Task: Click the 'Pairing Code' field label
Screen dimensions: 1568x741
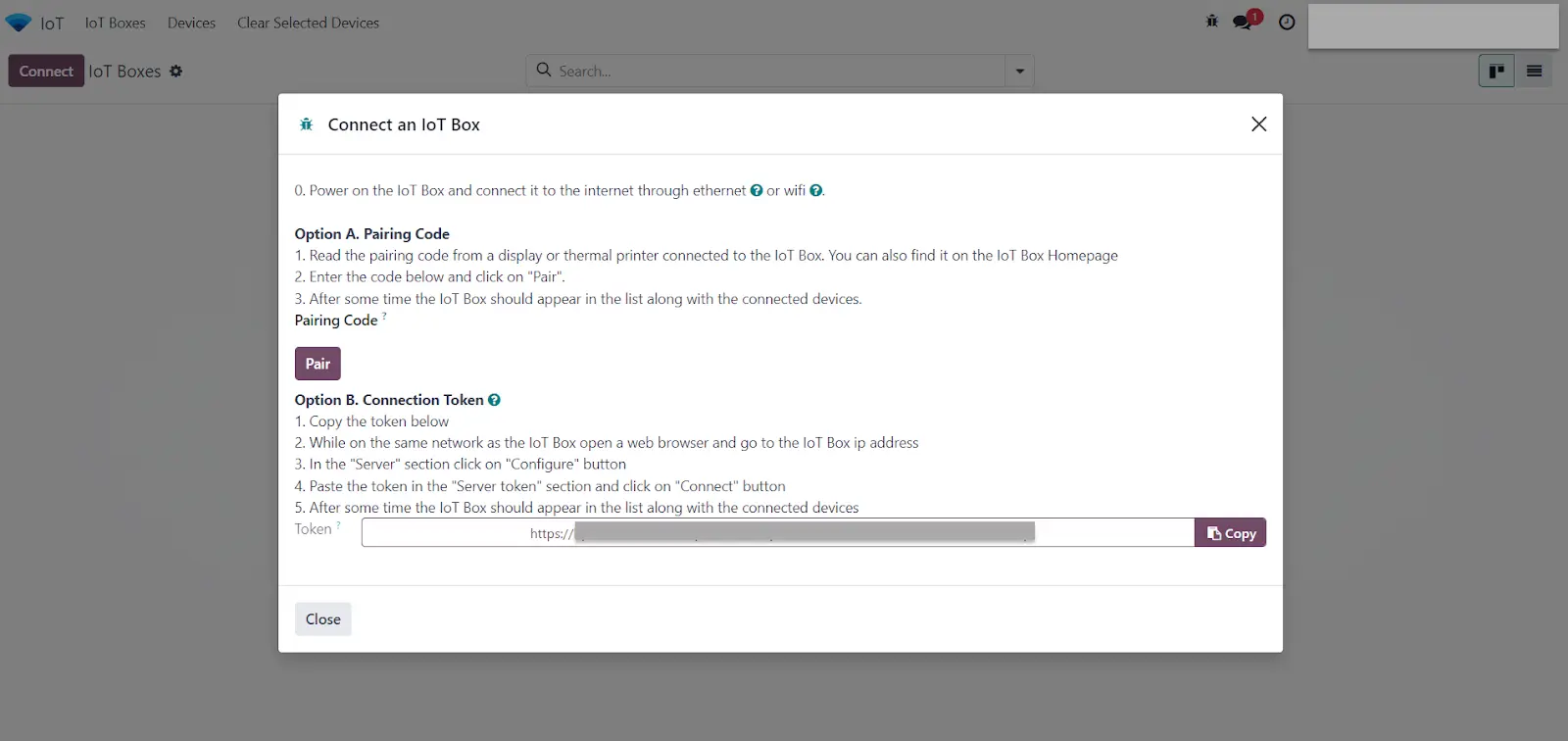Action: tap(336, 321)
